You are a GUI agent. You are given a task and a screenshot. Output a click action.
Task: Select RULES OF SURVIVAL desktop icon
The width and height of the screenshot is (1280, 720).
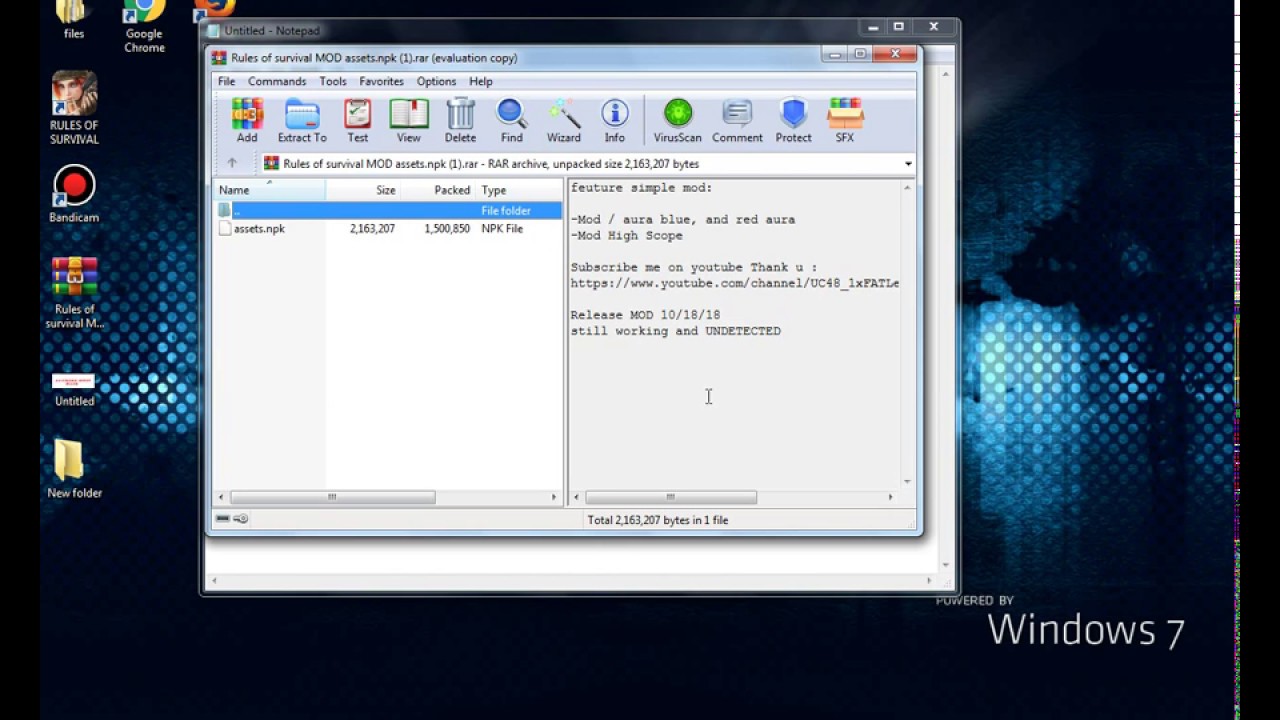74,108
